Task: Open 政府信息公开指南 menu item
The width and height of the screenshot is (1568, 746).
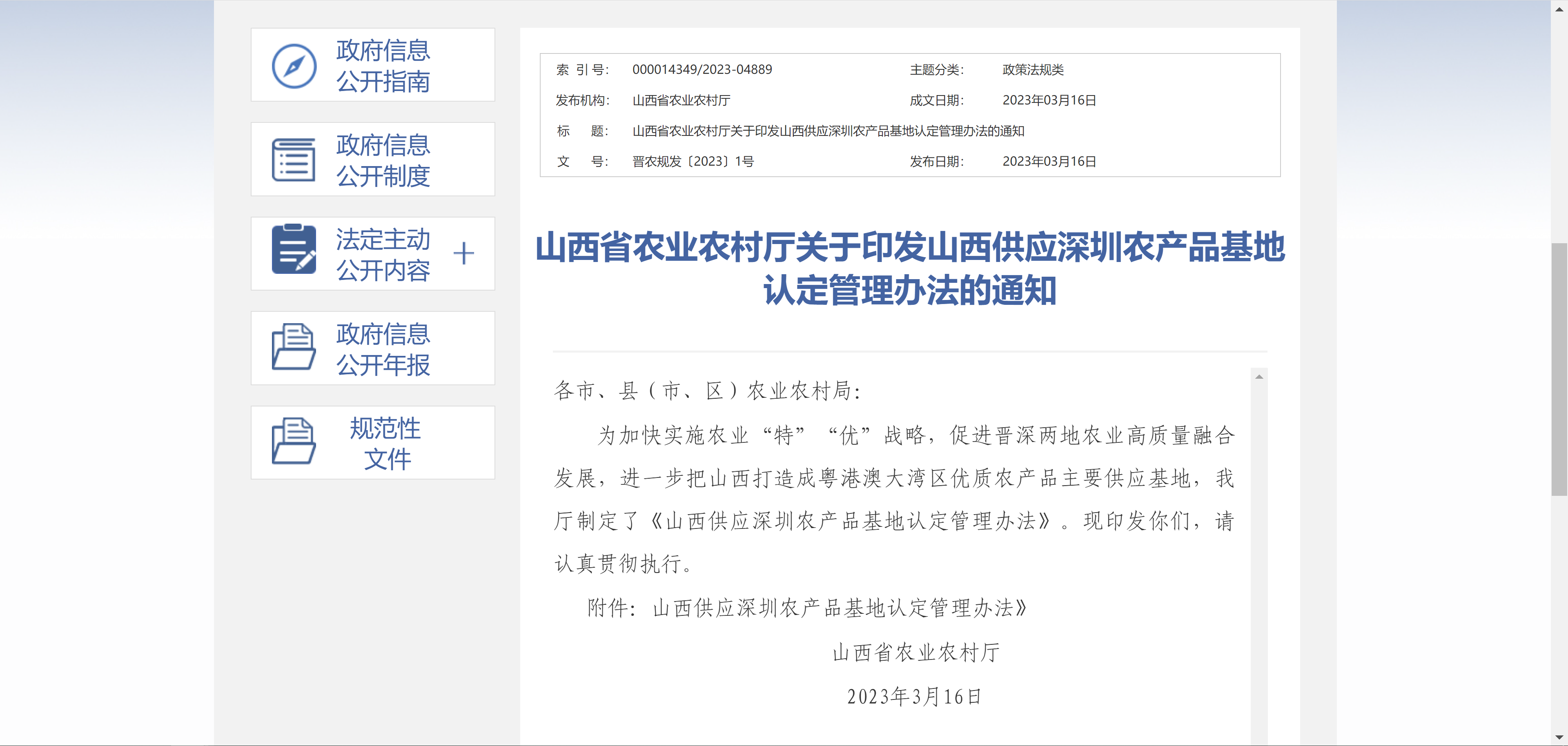Action: point(383,66)
